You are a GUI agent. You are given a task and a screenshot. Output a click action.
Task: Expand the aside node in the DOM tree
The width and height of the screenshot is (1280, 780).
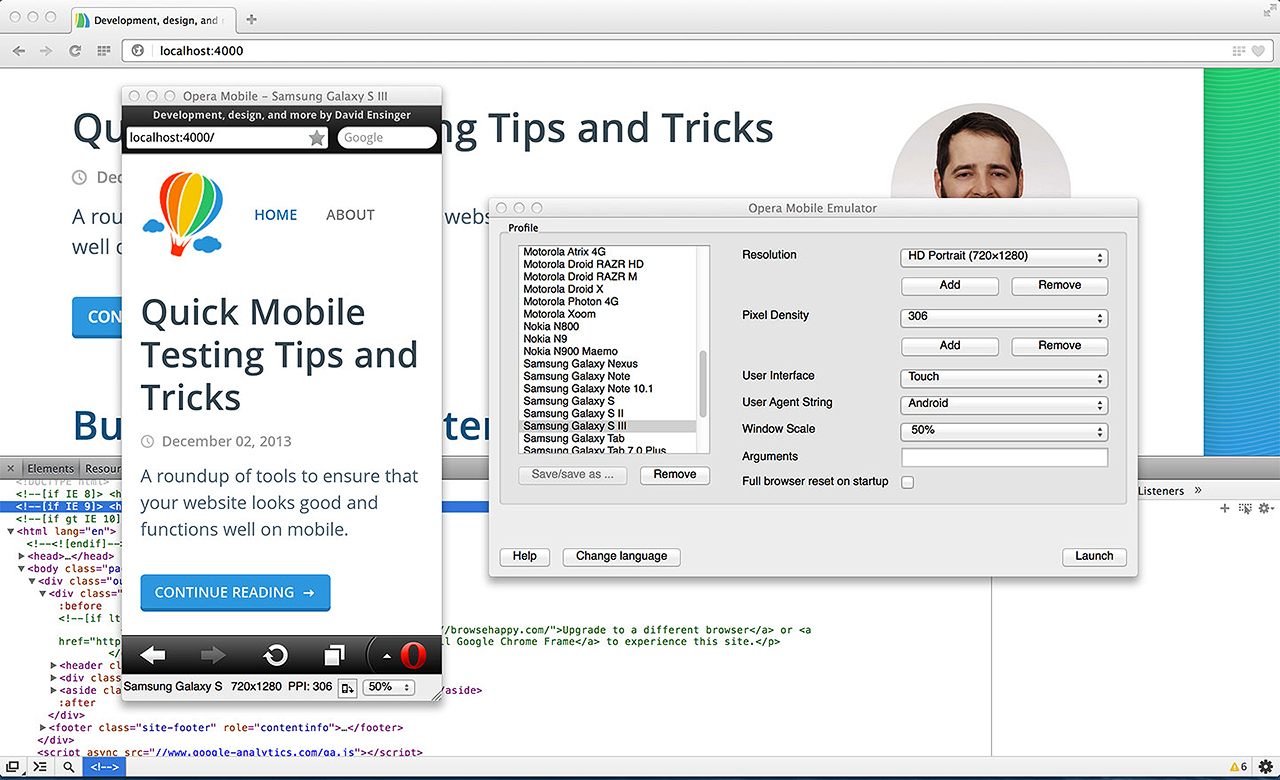pyautogui.click(x=54, y=690)
